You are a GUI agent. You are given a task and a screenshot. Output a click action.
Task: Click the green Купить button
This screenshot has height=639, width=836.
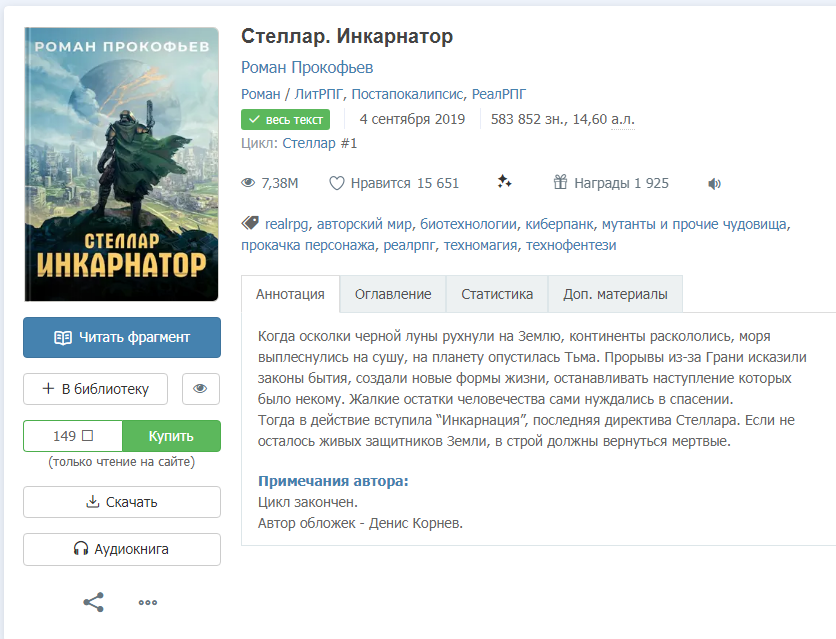point(171,436)
